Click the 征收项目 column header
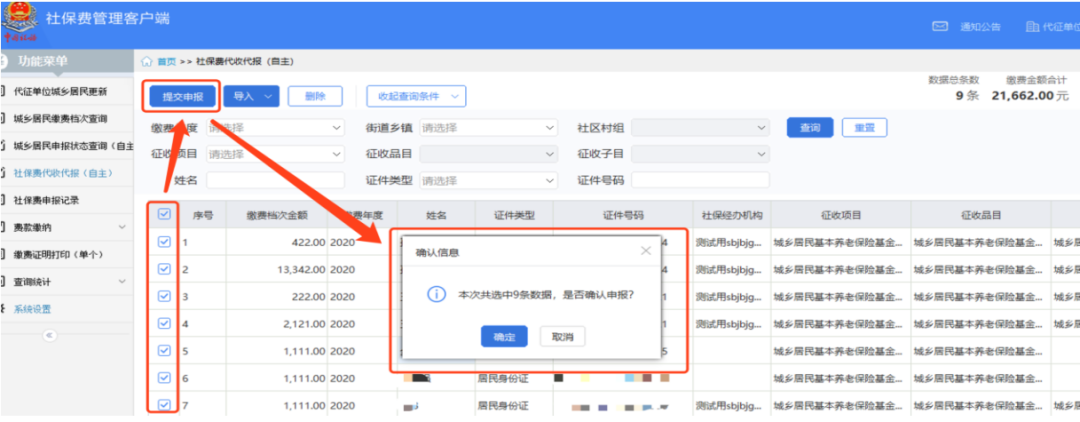Screen dimensions: 1080x422 click(x=841, y=215)
